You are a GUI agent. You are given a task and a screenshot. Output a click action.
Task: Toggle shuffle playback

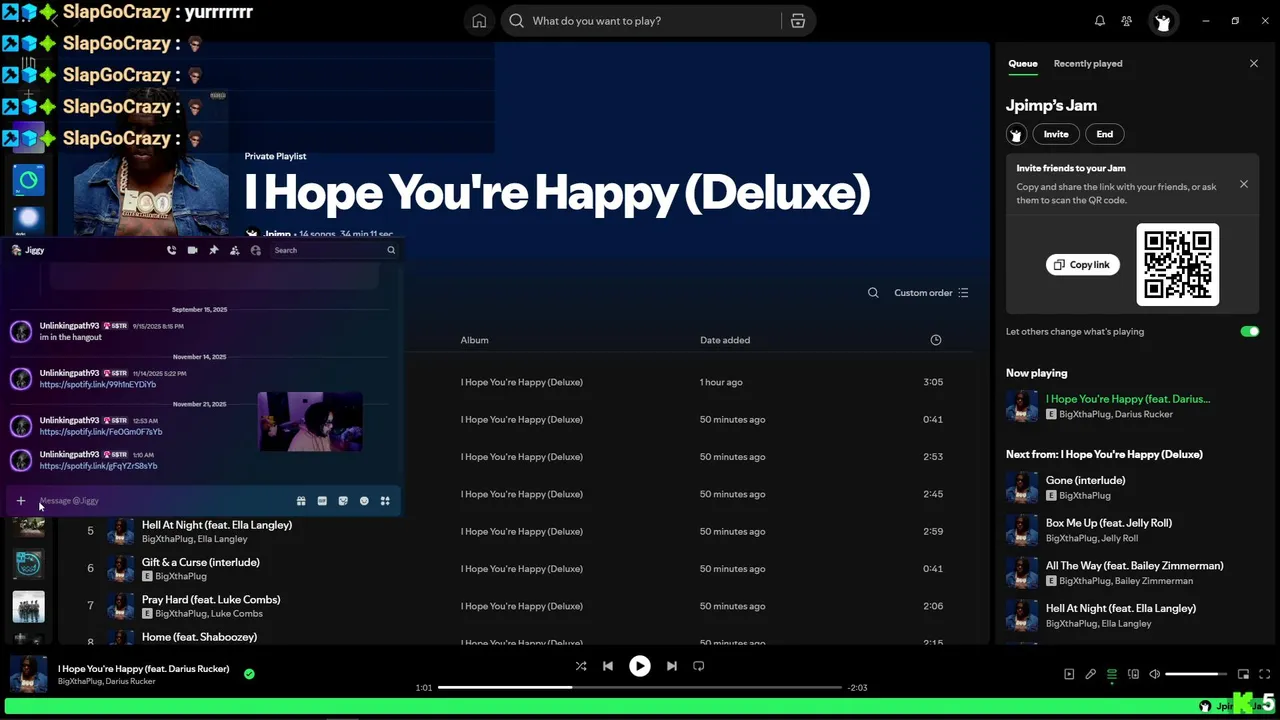[581, 666]
